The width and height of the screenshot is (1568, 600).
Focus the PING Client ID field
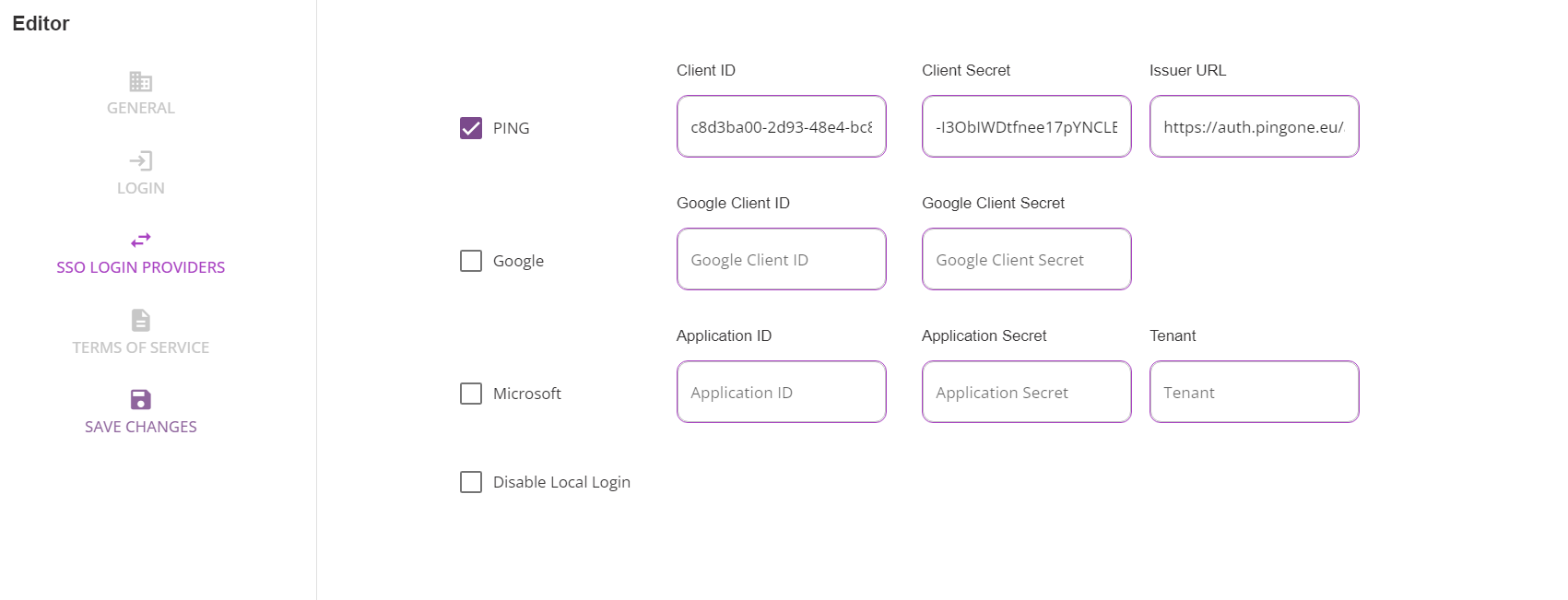(x=781, y=127)
